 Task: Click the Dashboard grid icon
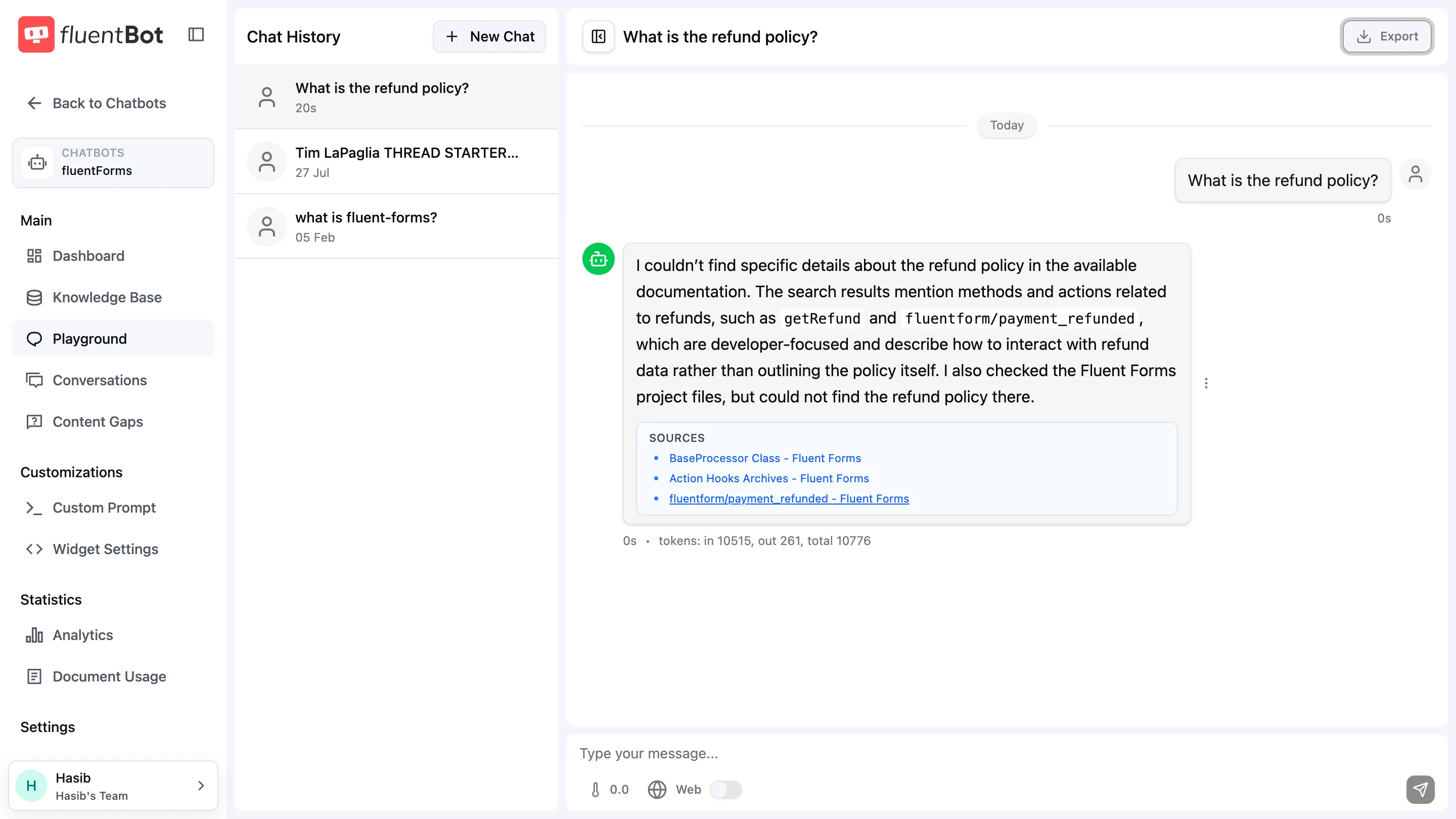tap(34, 256)
